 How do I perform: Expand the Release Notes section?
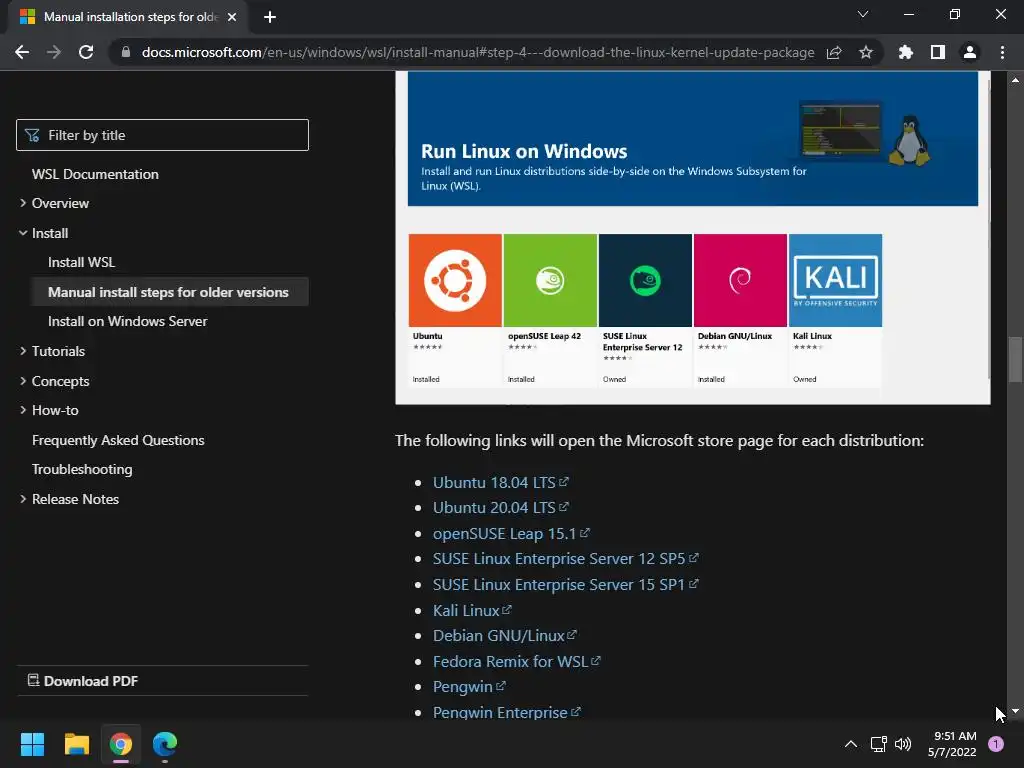pyautogui.click(x=75, y=499)
